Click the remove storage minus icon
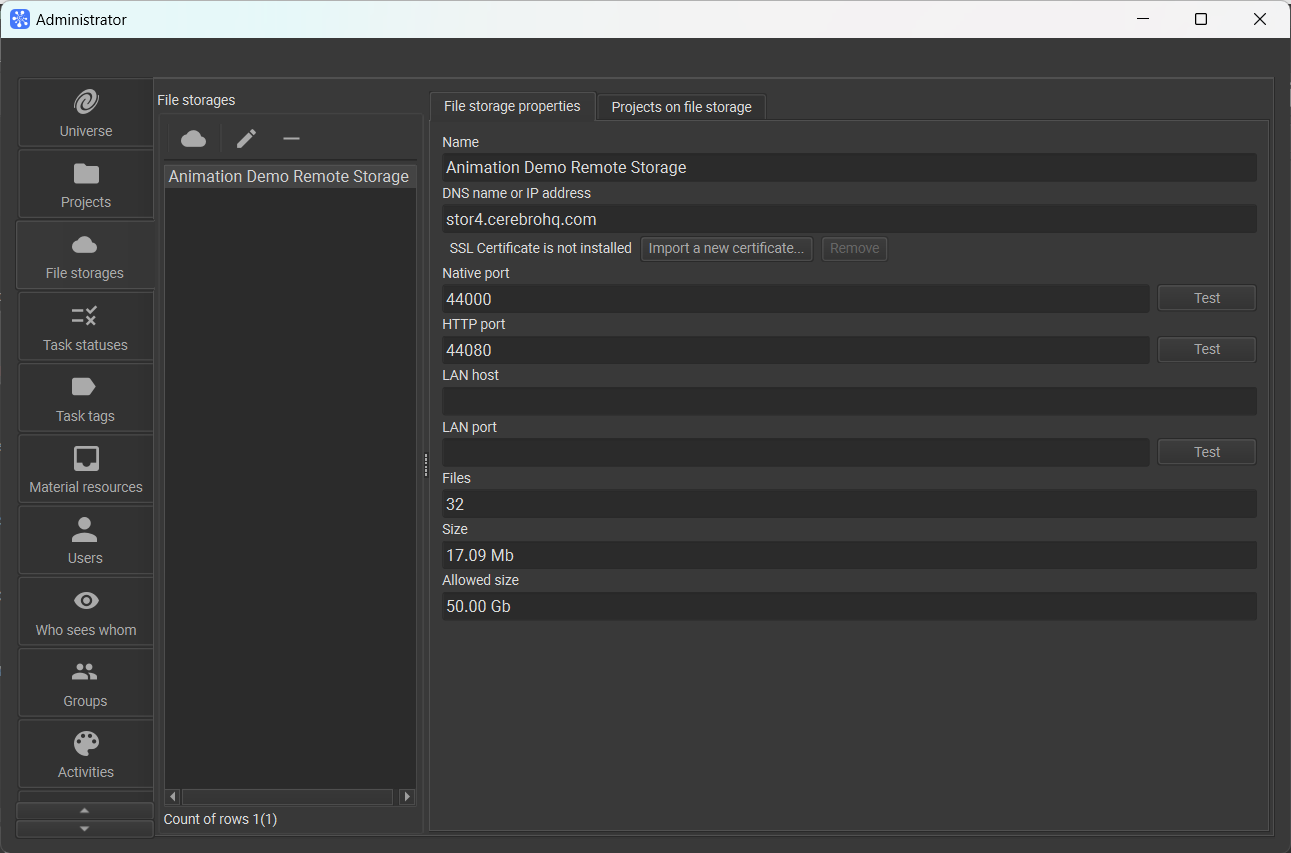This screenshot has height=853, width=1291. [292, 138]
